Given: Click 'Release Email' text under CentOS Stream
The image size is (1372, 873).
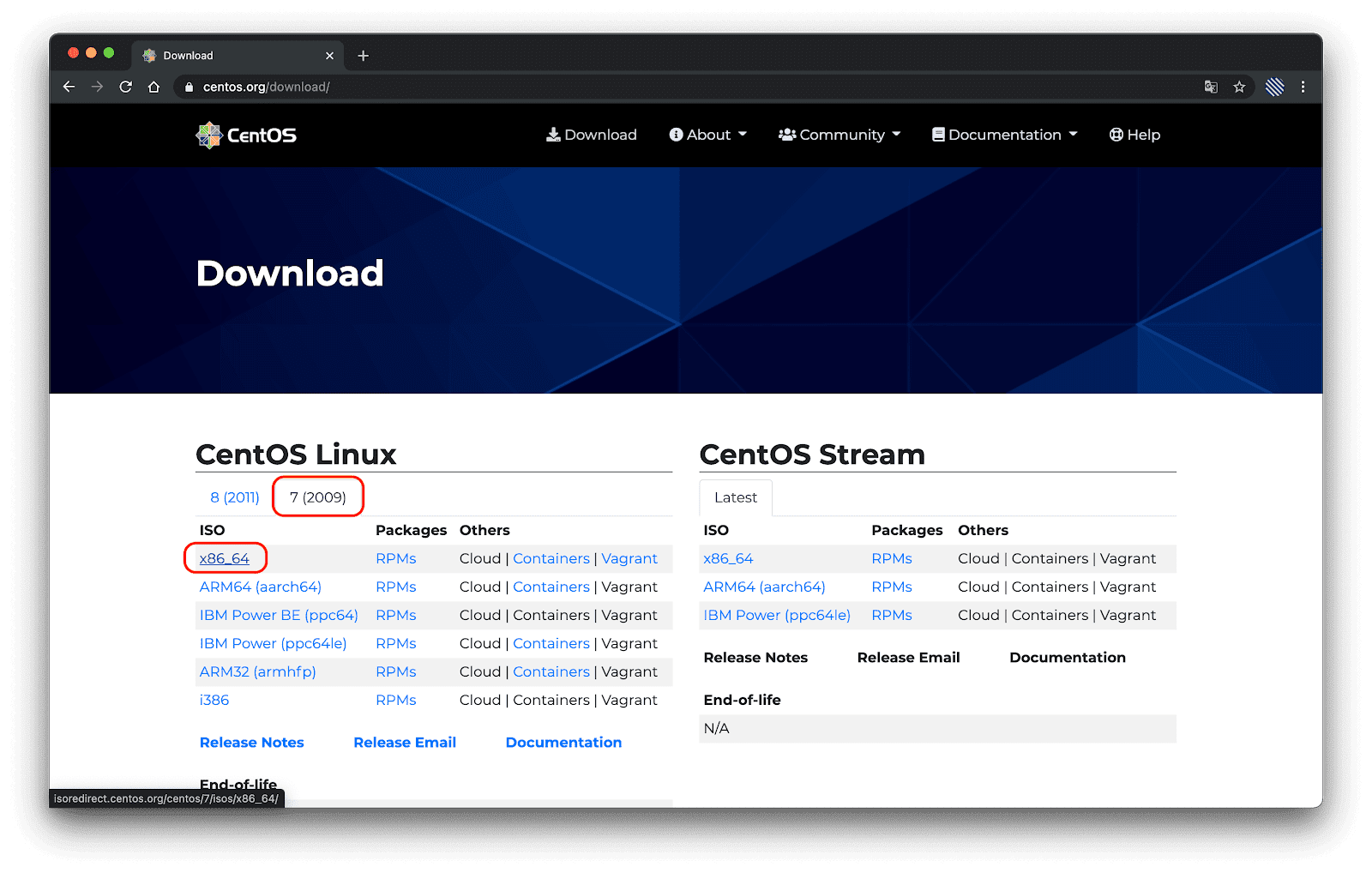Looking at the screenshot, I should click(908, 658).
